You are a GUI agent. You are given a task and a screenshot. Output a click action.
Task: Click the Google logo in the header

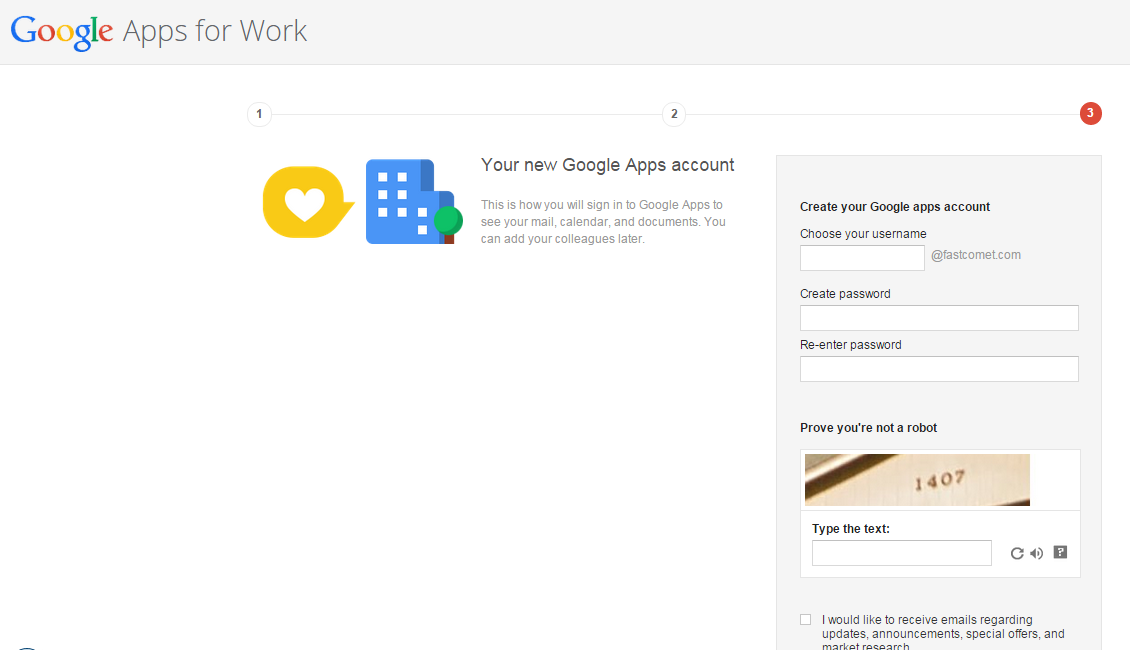[61, 30]
